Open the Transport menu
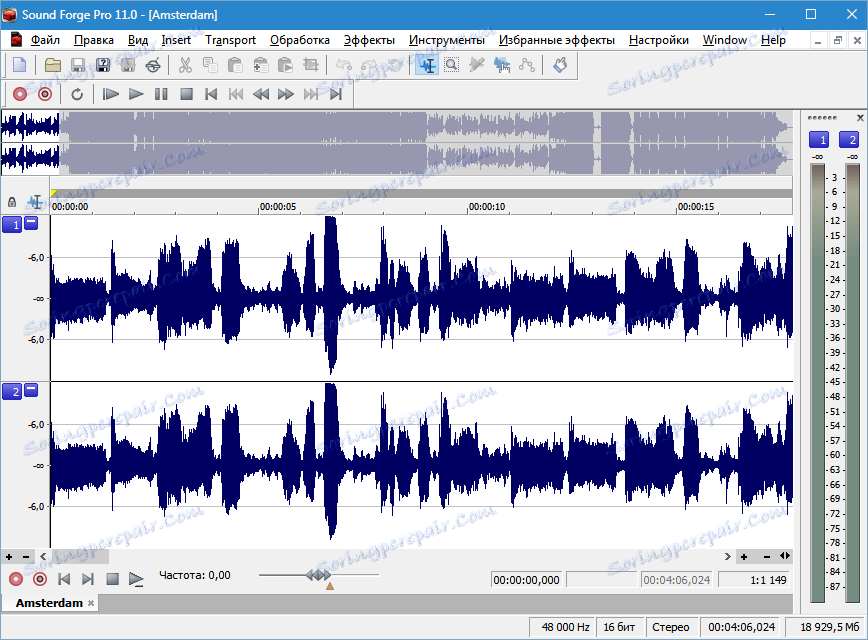The image size is (868, 640). (x=230, y=40)
